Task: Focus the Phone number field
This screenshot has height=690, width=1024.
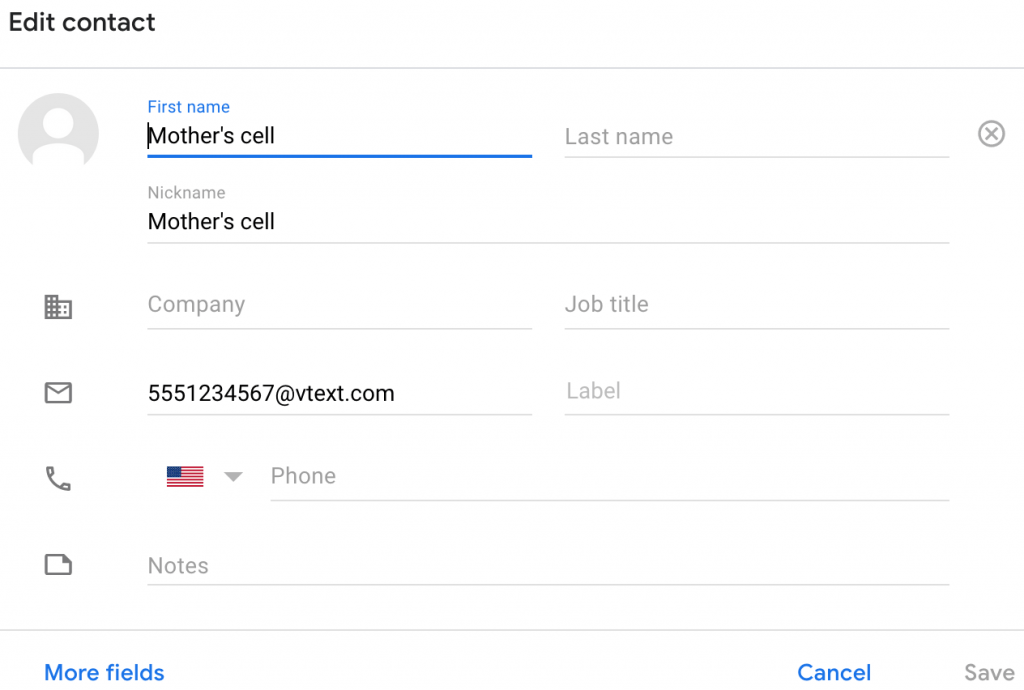Action: [608, 477]
